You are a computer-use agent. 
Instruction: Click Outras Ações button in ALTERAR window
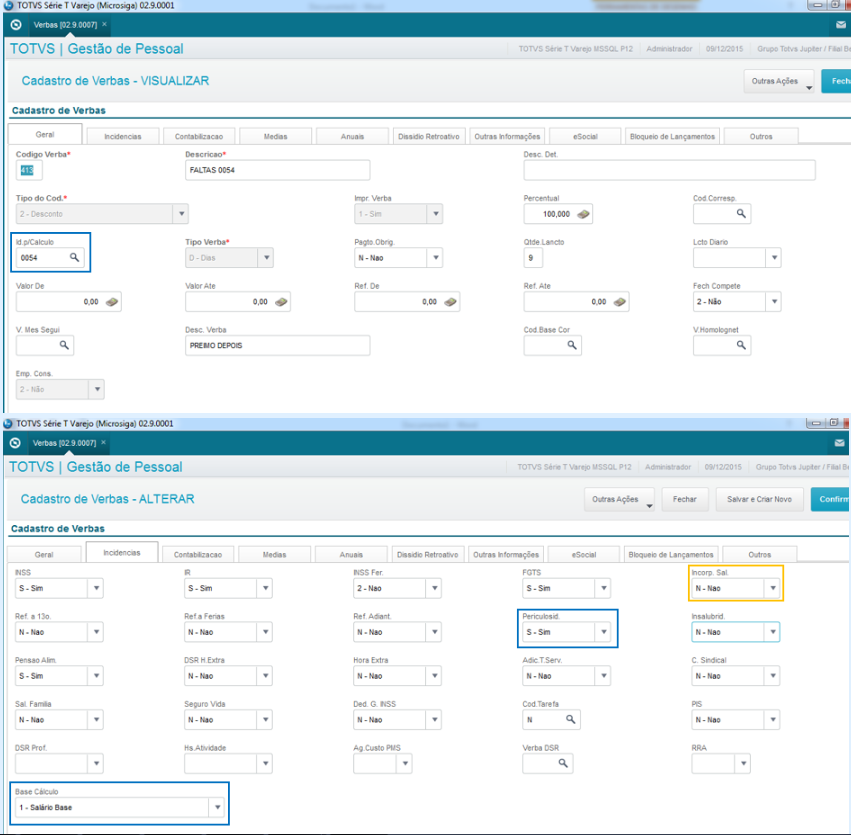pos(619,499)
